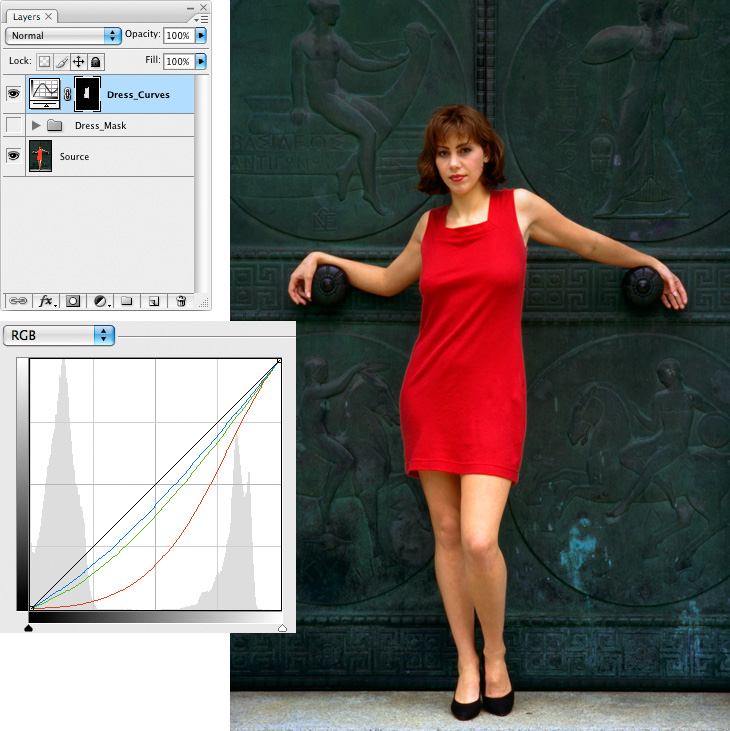Enable lock transparent pixels
Screen dimensions: 730x731
(44, 61)
